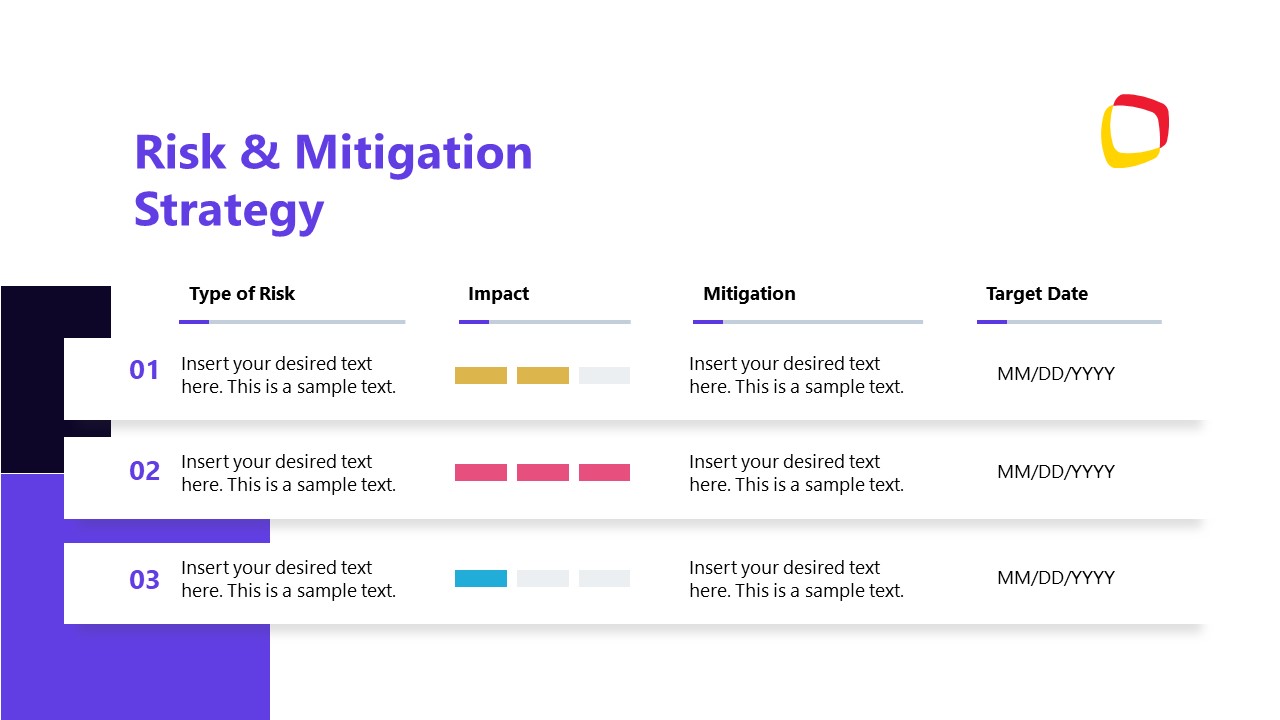Click the "Type of Risk" column header
Screen dimensions: 1280x720
point(242,294)
